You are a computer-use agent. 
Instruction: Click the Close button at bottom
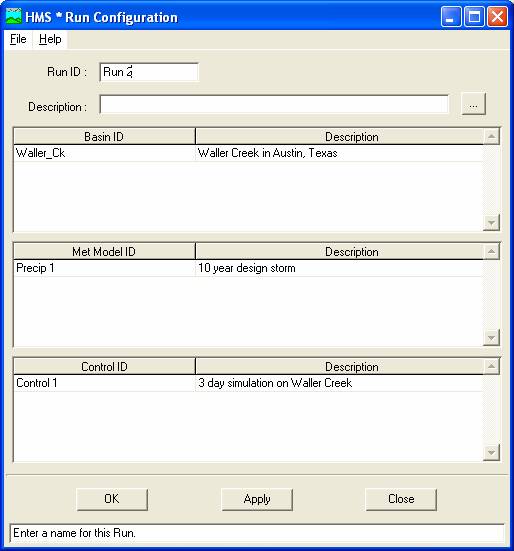coord(401,499)
